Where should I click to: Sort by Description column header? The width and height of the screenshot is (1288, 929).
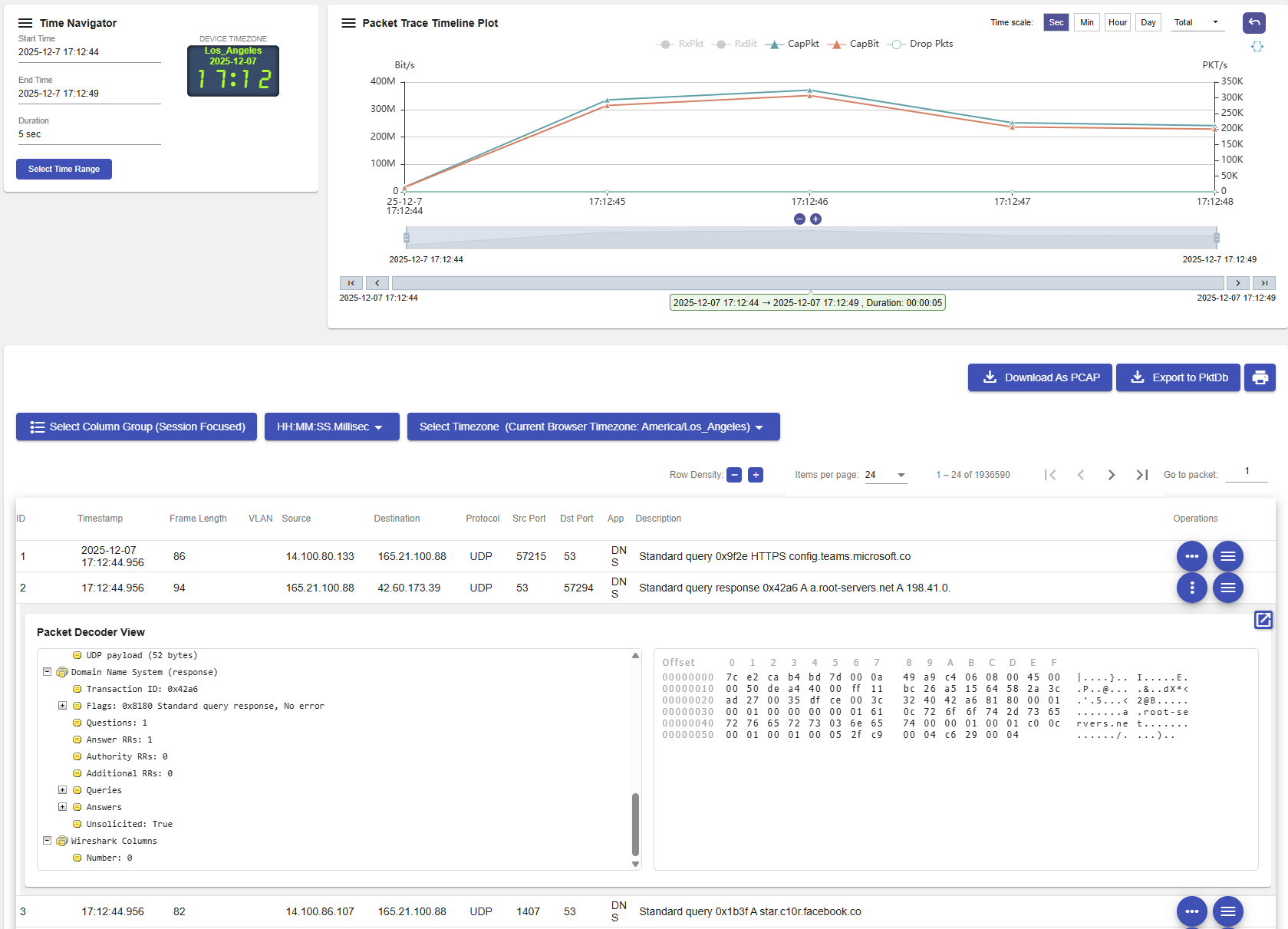(658, 519)
